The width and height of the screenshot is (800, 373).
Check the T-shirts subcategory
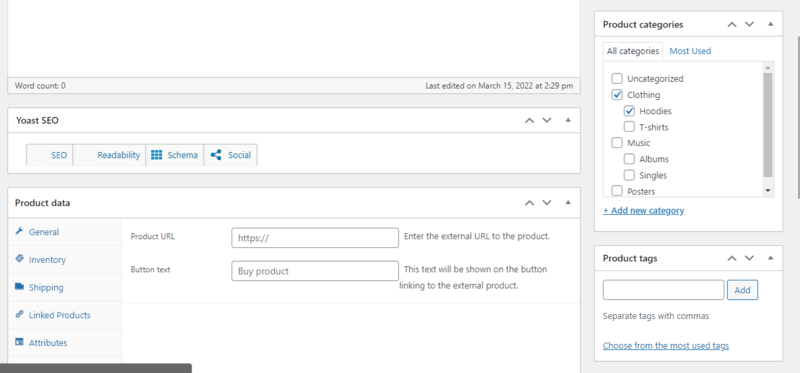click(x=629, y=127)
